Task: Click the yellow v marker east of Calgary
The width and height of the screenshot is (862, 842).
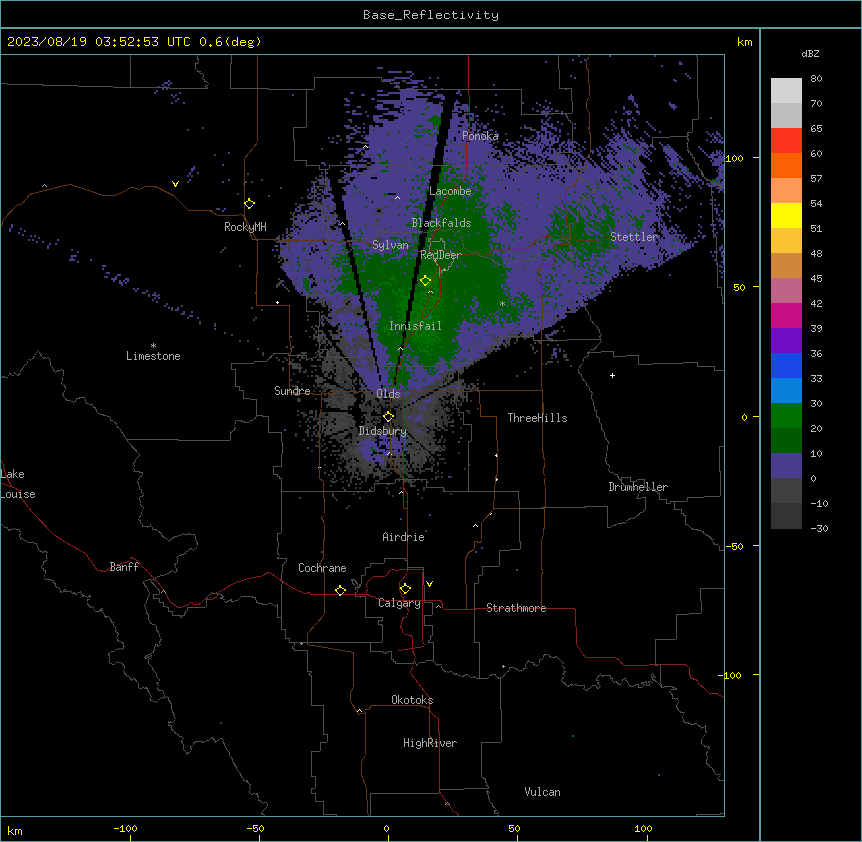Action: pyautogui.click(x=429, y=584)
